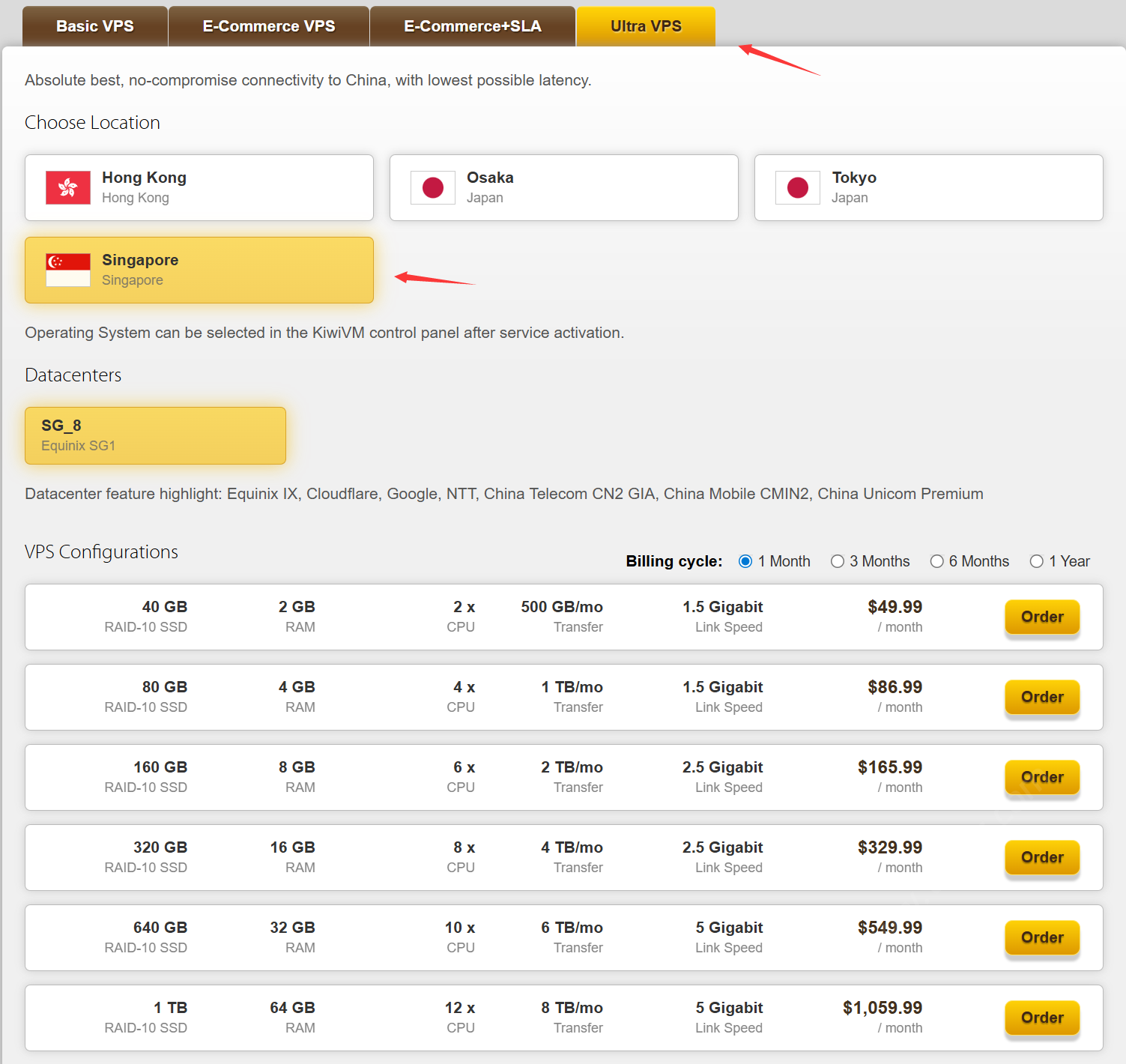Click the '160 GB' storage value
This screenshot has width=1126, height=1064.
[160, 767]
